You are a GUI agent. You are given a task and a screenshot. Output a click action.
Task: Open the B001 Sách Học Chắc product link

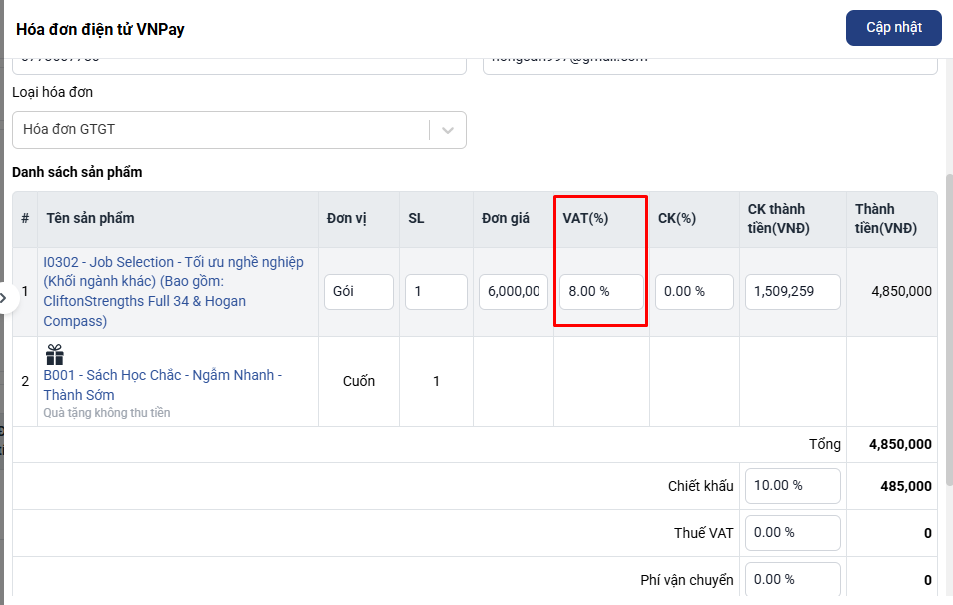click(x=162, y=384)
